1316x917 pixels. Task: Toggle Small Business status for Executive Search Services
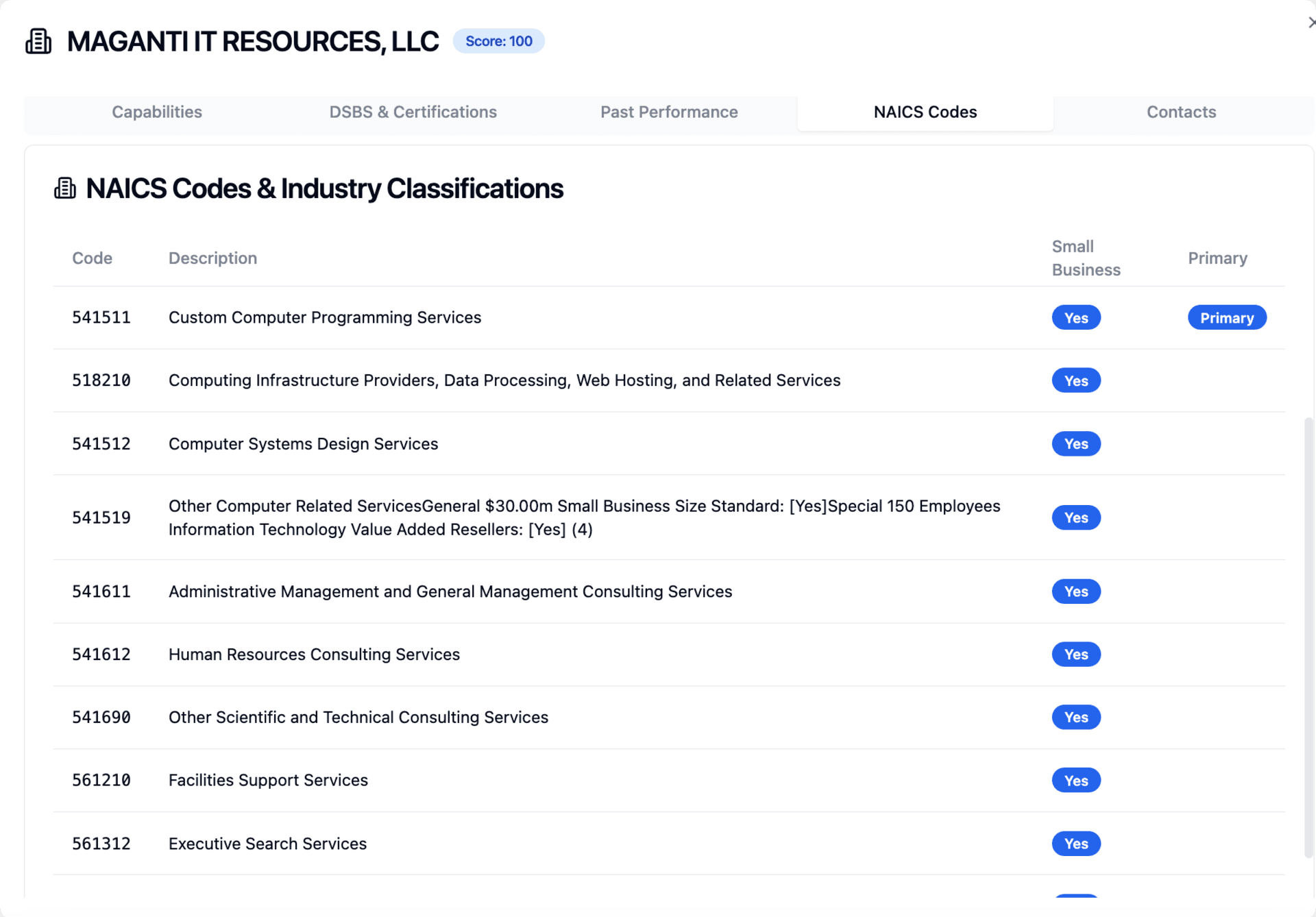(1075, 844)
